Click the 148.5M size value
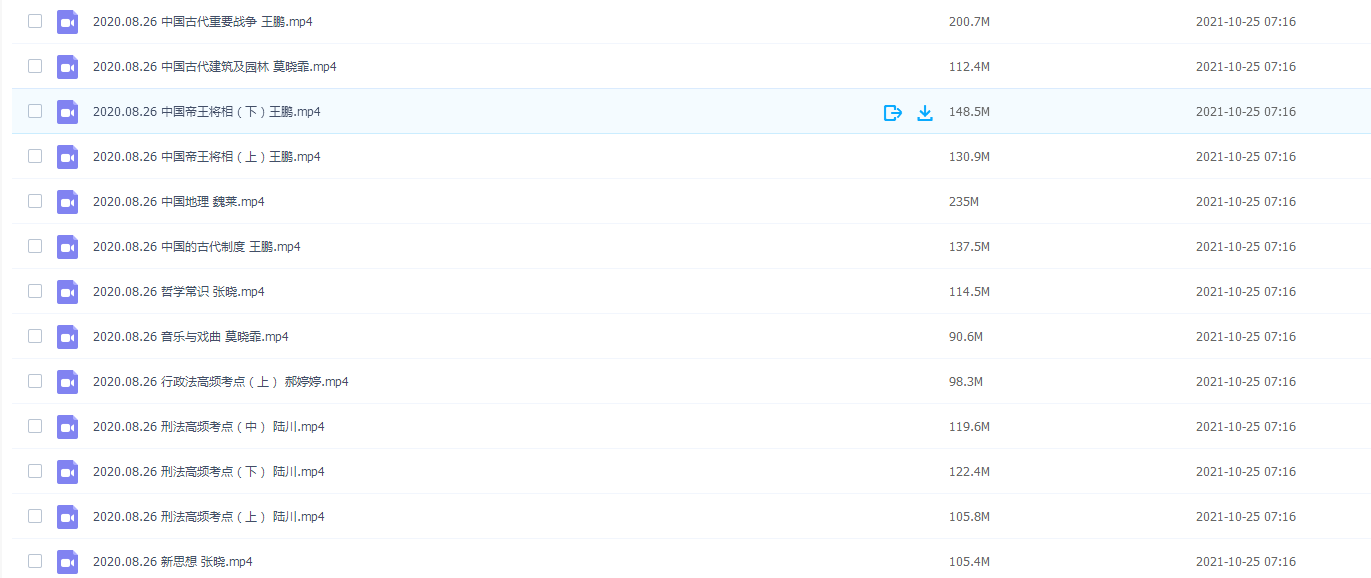1371x578 pixels. pyautogui.click(x=969, y=112)
